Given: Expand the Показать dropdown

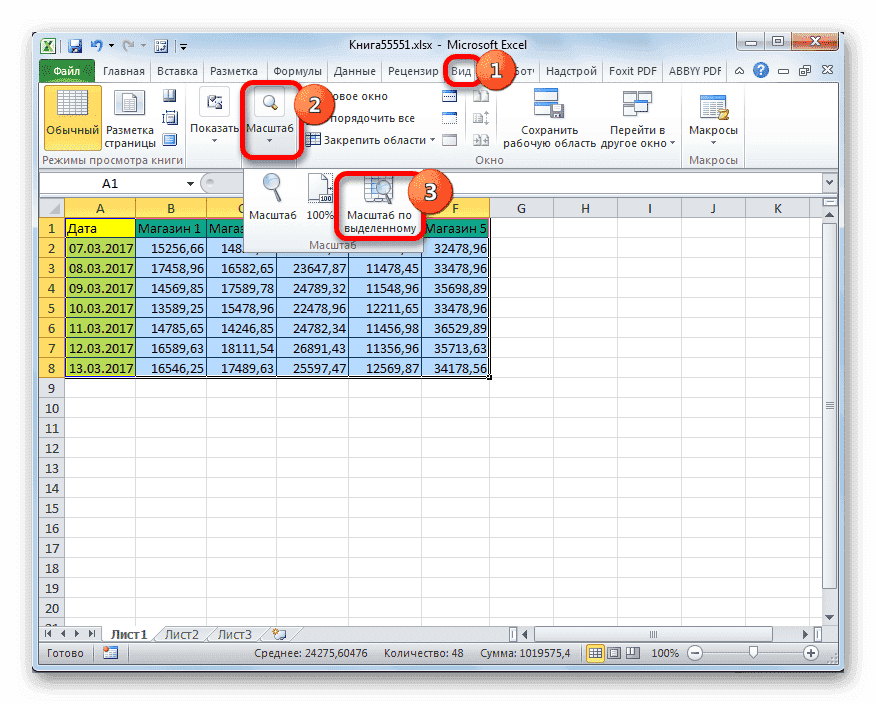Looking at the screenshot, I should [213, 118].
